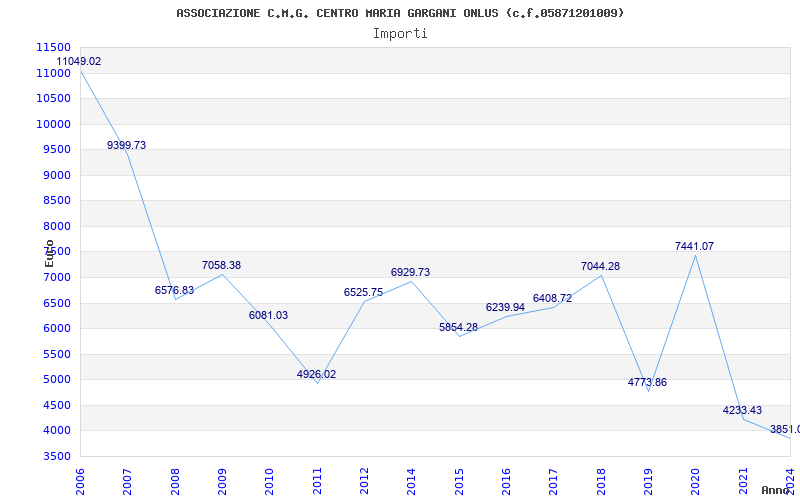Image resolution: width=800 pixels, height=500 pixels.
Task: Select the 9399.73 data label
Action: [127, 145]
